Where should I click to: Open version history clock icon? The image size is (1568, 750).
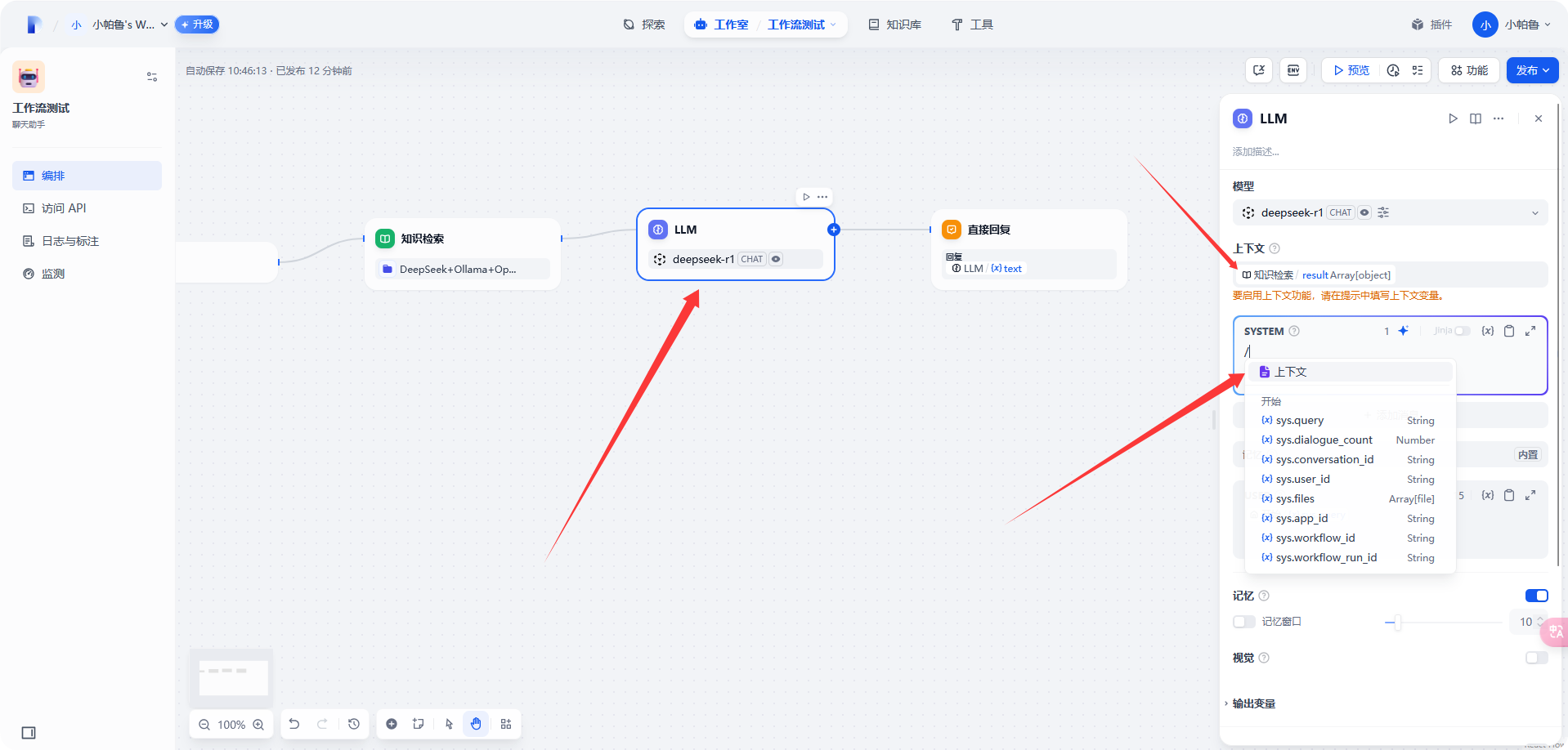(x=354, y=724)
